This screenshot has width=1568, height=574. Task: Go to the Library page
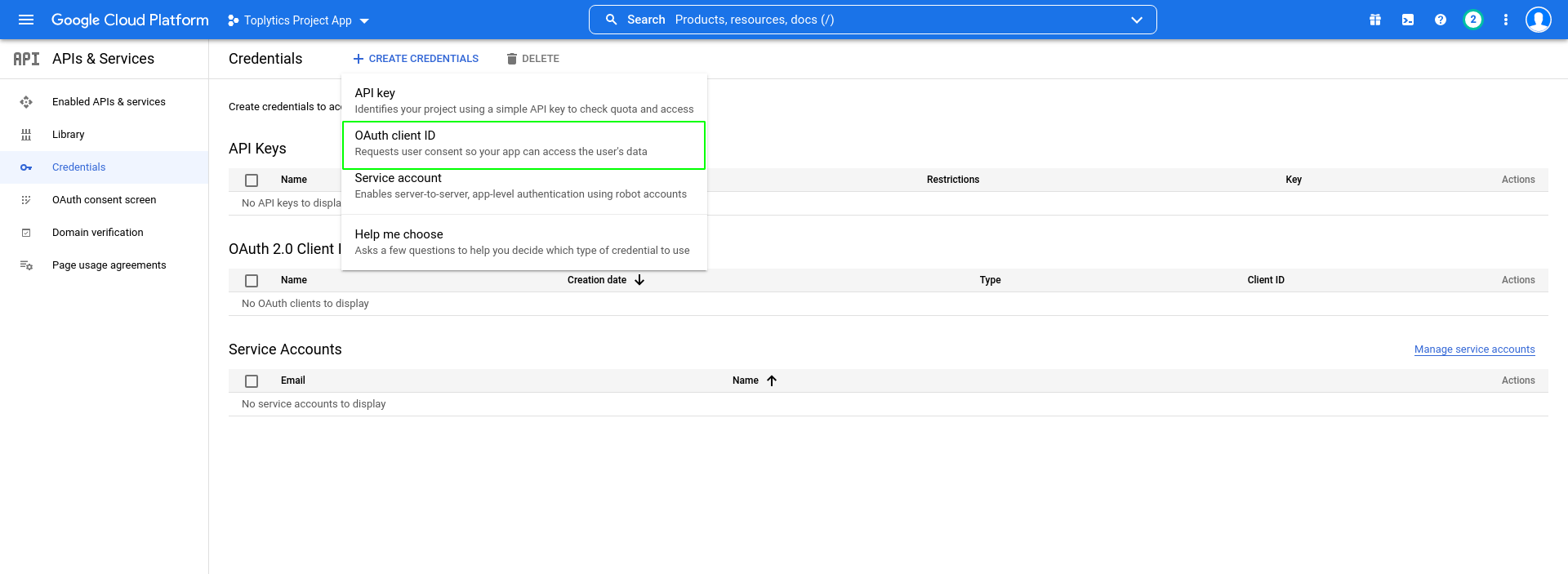pos(69,135)
